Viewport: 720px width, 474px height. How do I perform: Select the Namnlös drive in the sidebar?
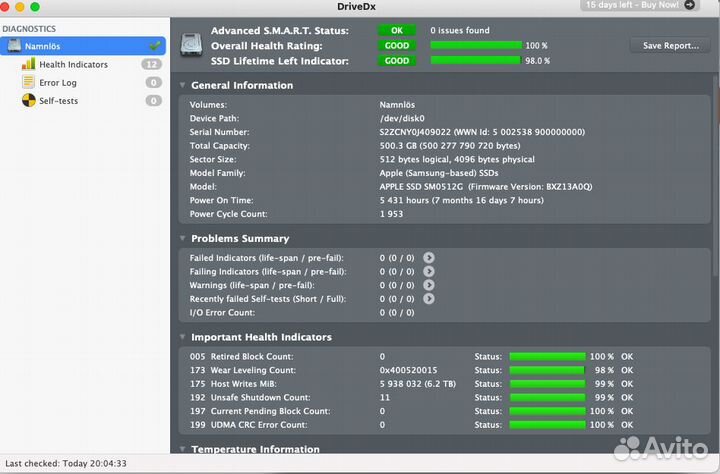pyautogui.click(x=83, y=46)
